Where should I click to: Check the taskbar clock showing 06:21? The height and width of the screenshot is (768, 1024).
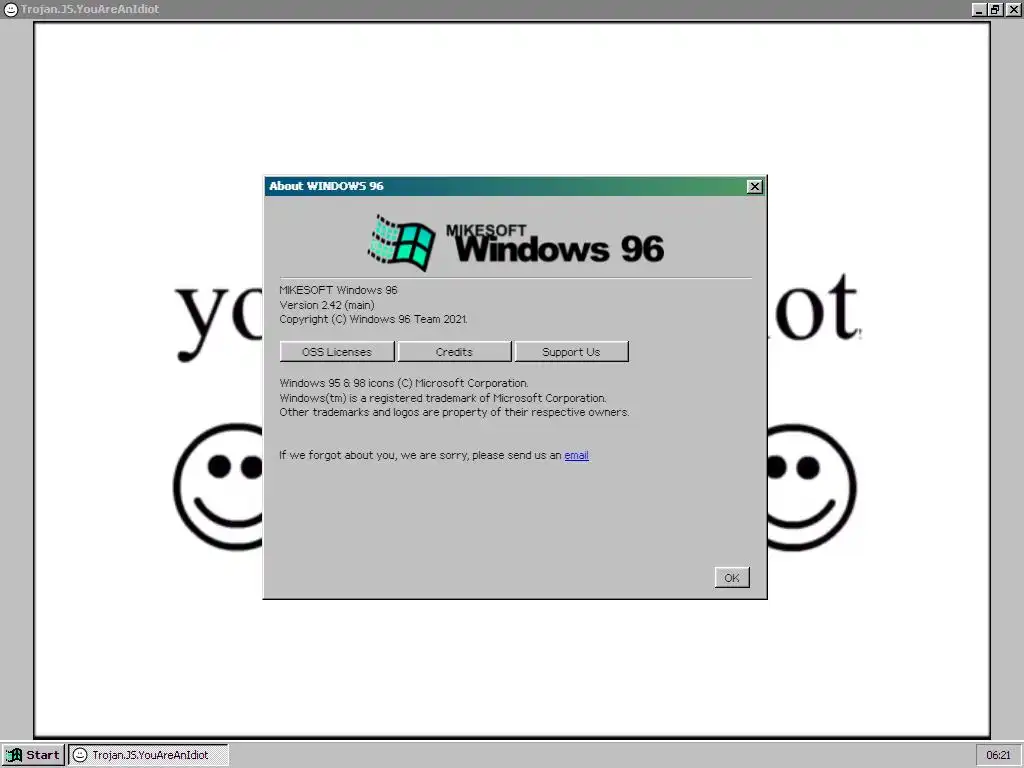tap(998, 755)
